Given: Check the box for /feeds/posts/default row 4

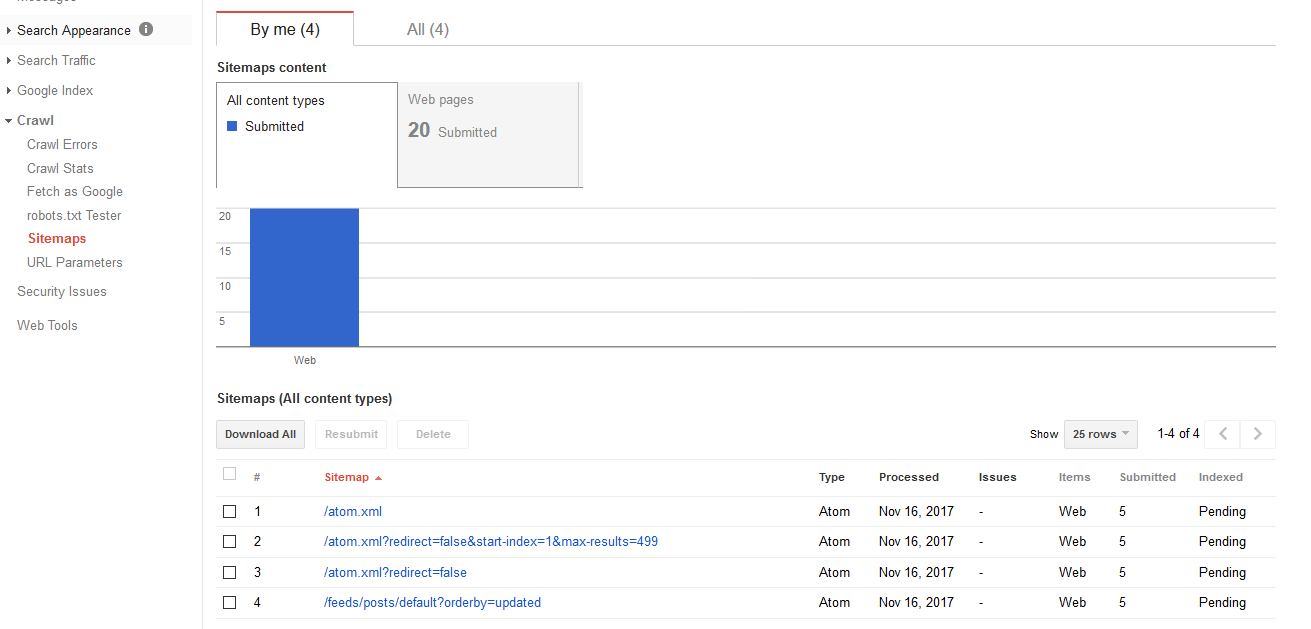Looking at the screenshot, I should tap(230, 603).
